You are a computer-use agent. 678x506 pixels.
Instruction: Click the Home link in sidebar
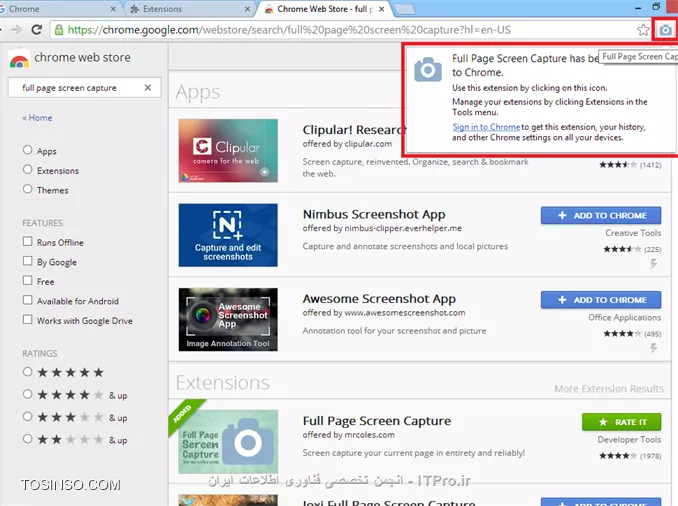click(38, 118)
